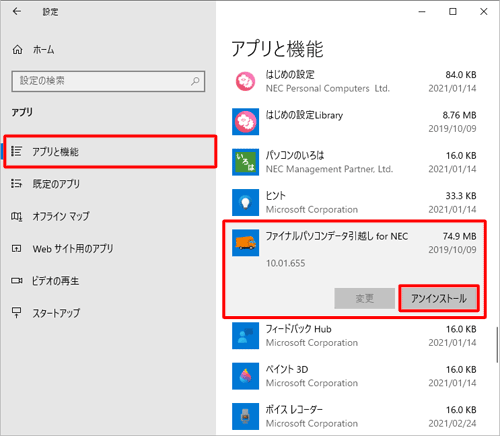Click the オフライン マップ map icon
This screenshot has height=436, width=500.
16,216
